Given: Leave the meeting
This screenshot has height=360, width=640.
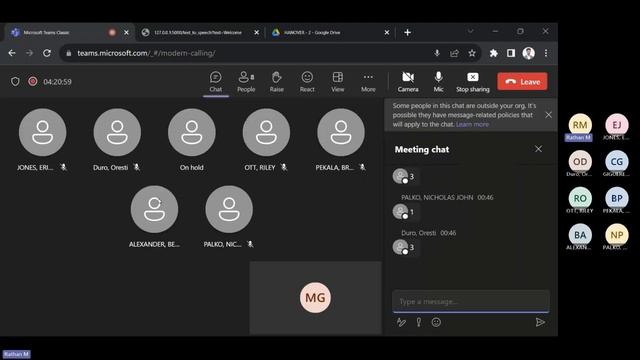Looking at the screenshot, I should [522, 82].
